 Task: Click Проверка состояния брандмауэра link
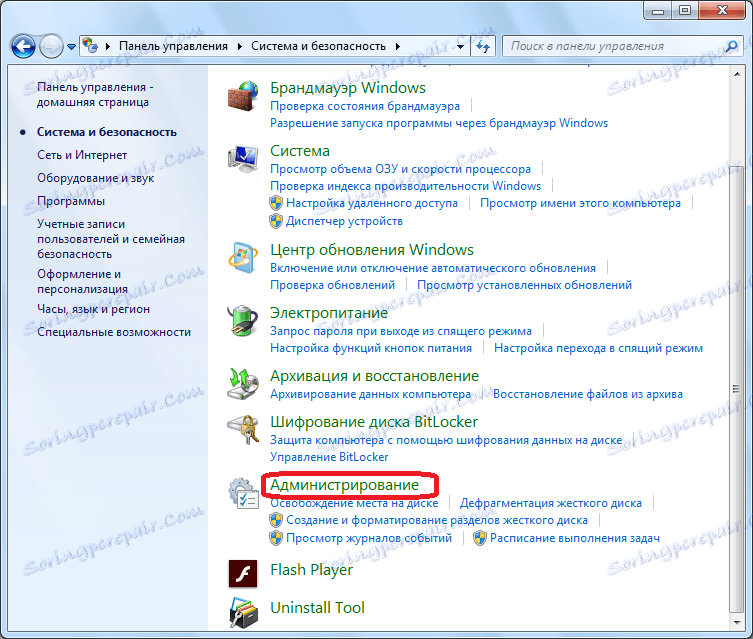tap(365, 106)
